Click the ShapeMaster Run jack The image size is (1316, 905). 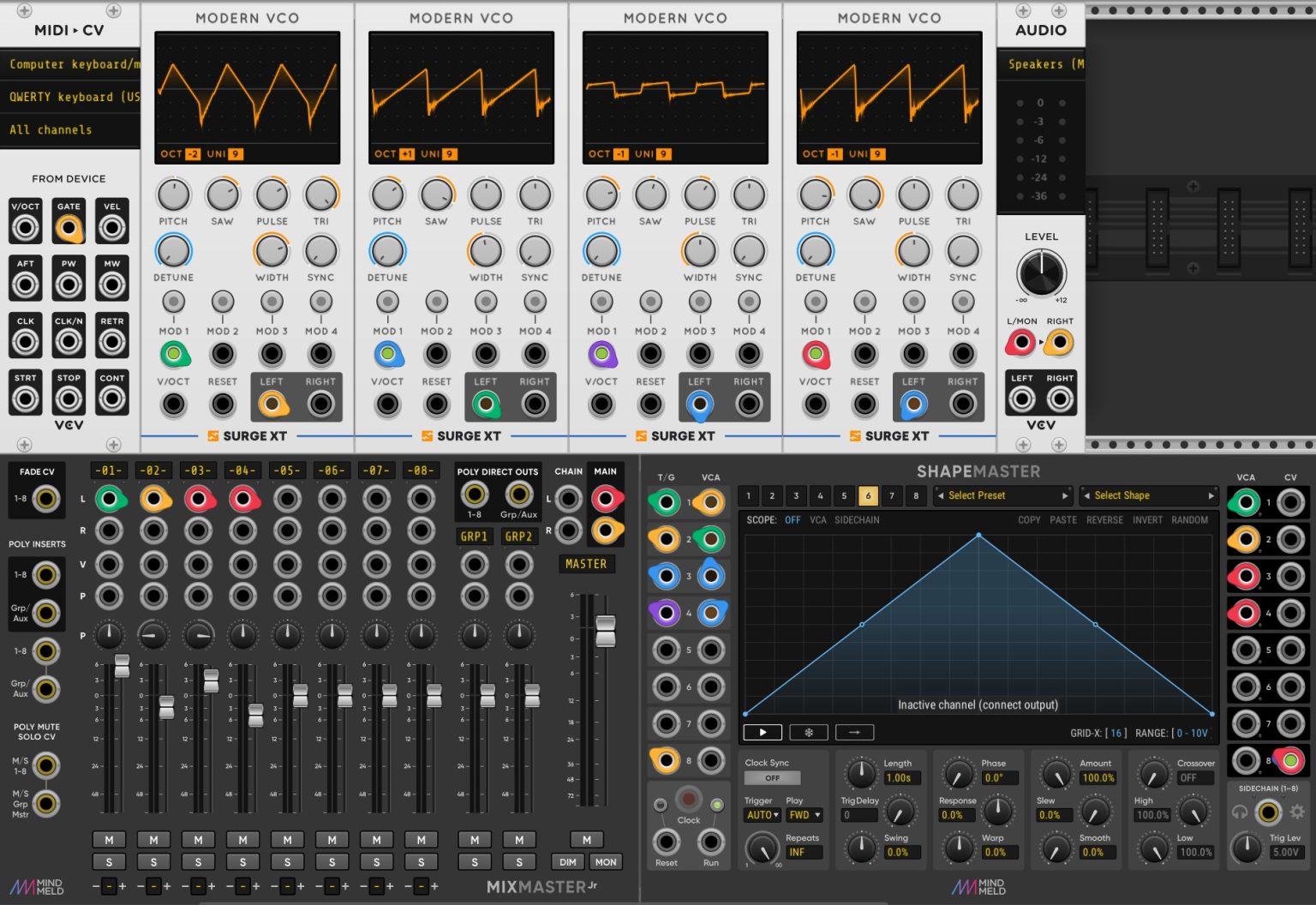(711, 842)
